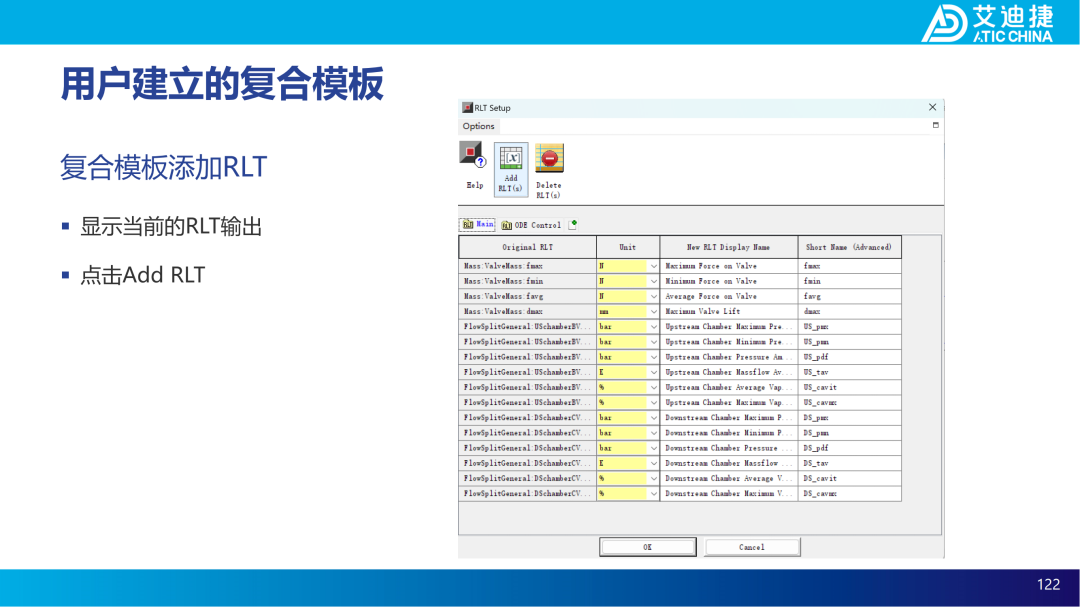Open unit dropdown for DS_pdf row
Screen dimensions: 1080x607
click(x=653, y=448)
